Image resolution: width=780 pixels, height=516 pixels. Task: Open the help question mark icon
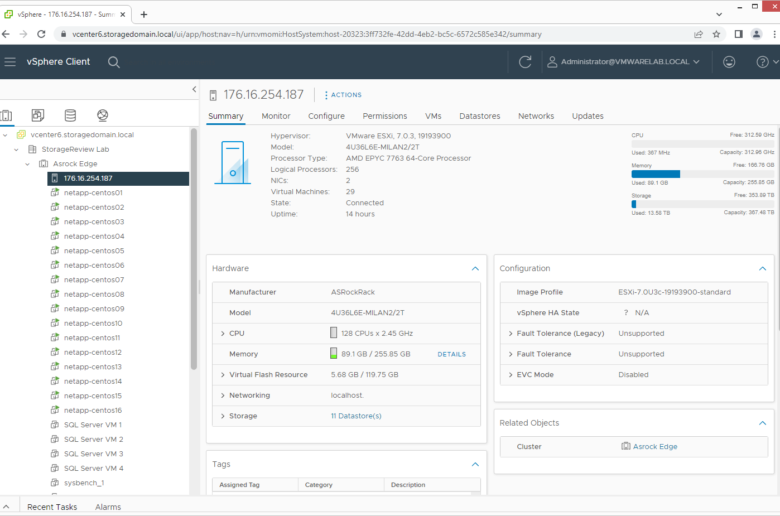pos(762,62)
